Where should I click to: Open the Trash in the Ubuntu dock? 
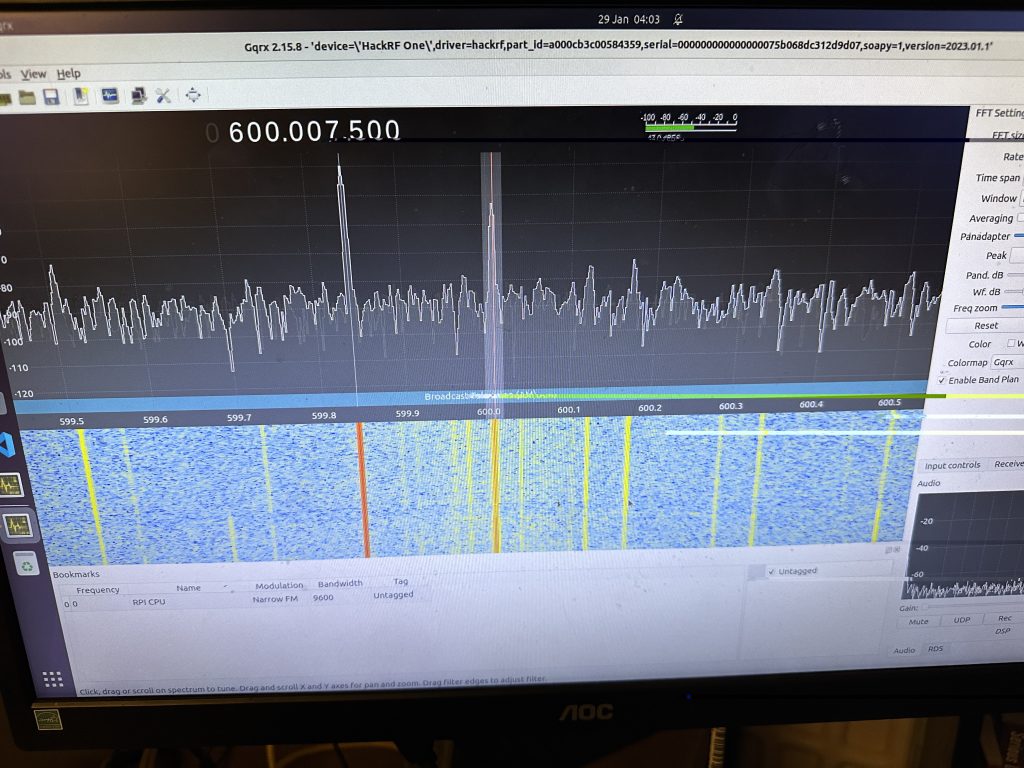pyautogui.click(x=26, y=566)
